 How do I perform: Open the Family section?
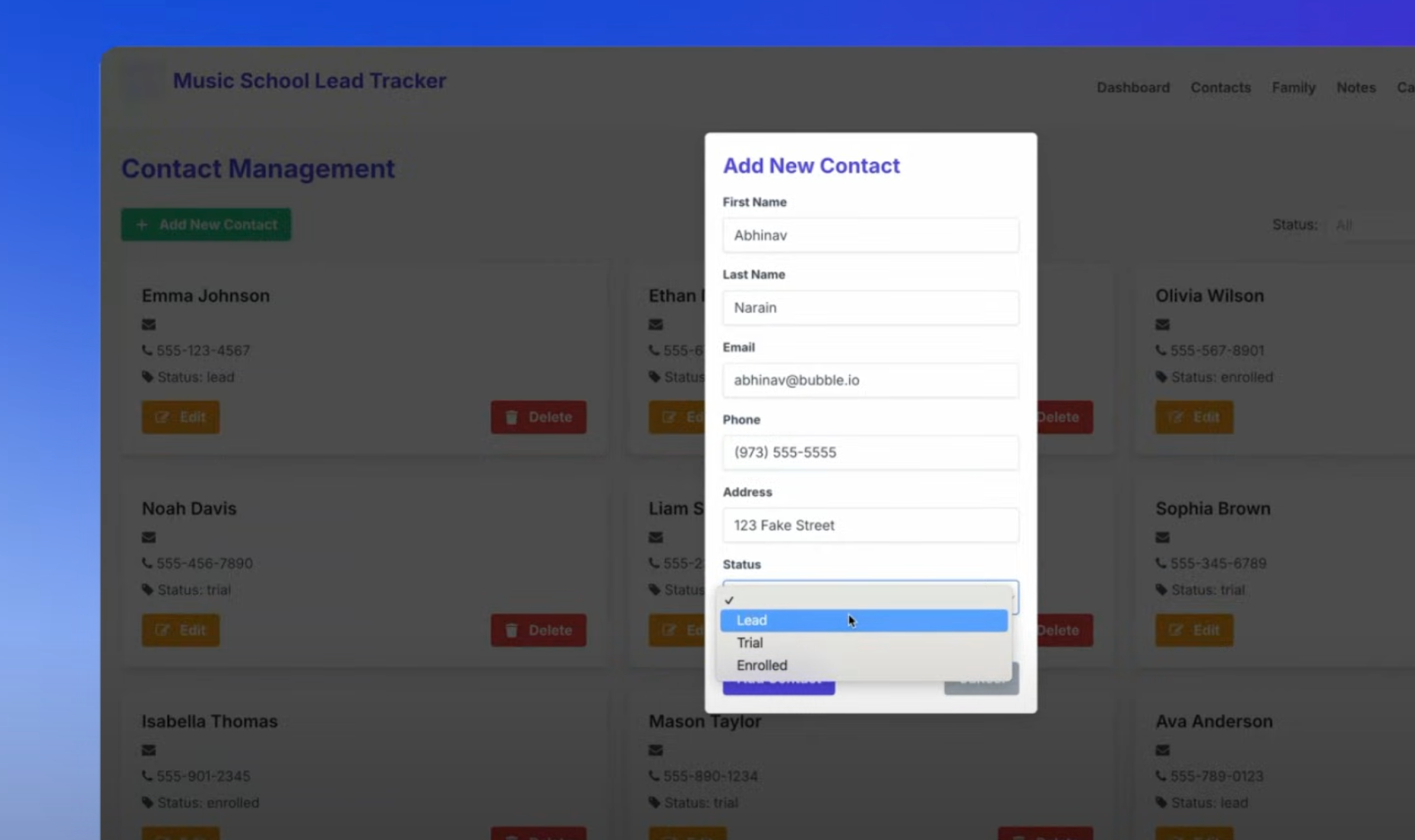(x=1293, y=87)
